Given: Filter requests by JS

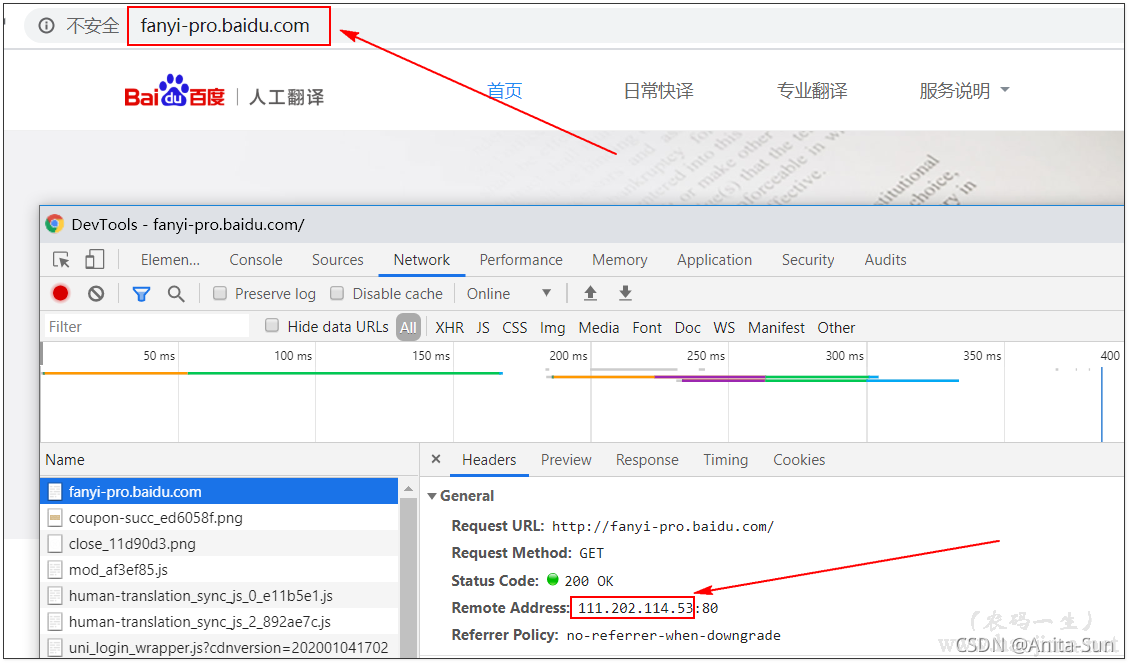Looking at the screenshot, I should click(483, 328).
